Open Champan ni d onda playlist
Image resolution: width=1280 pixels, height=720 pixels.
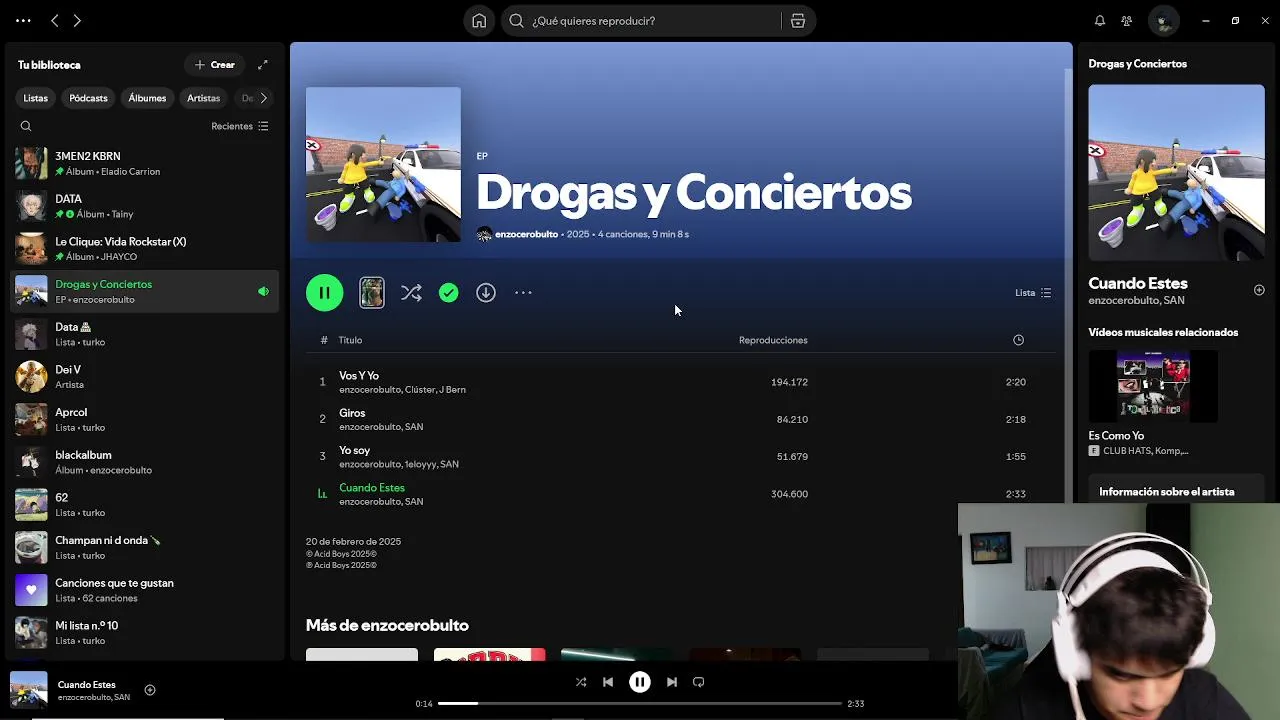[145, 547]
